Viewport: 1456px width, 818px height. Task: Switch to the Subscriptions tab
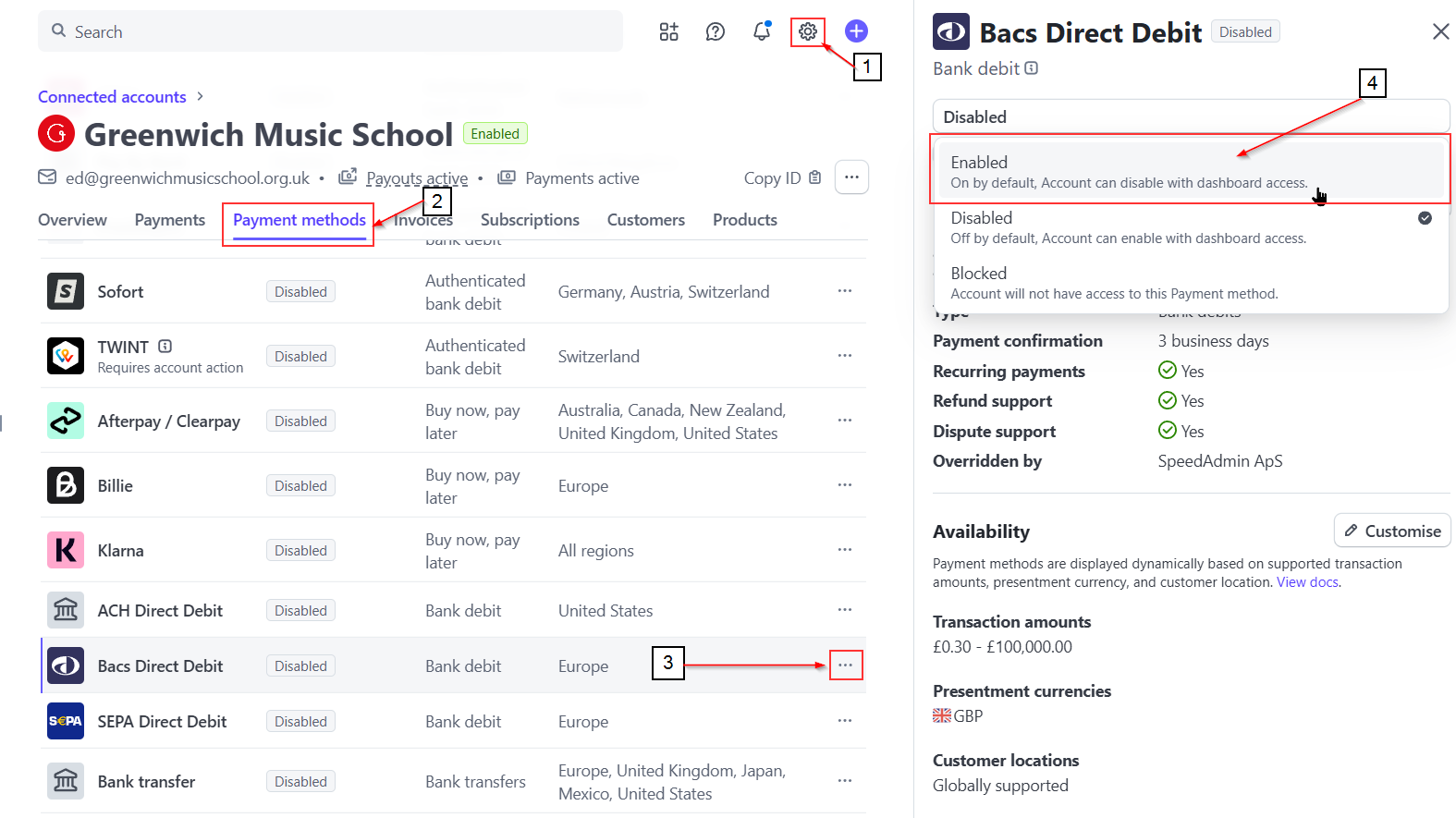pyautogui.click(x=530, y=220)
